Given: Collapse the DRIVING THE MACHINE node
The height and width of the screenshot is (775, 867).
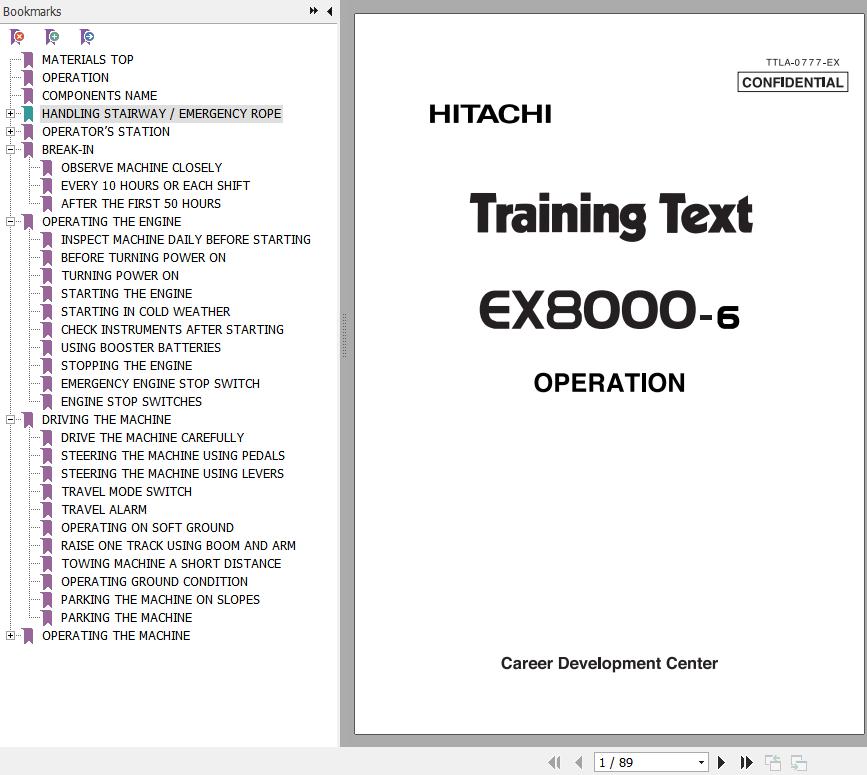Looking at the screenshot, I should coord(10,420).
